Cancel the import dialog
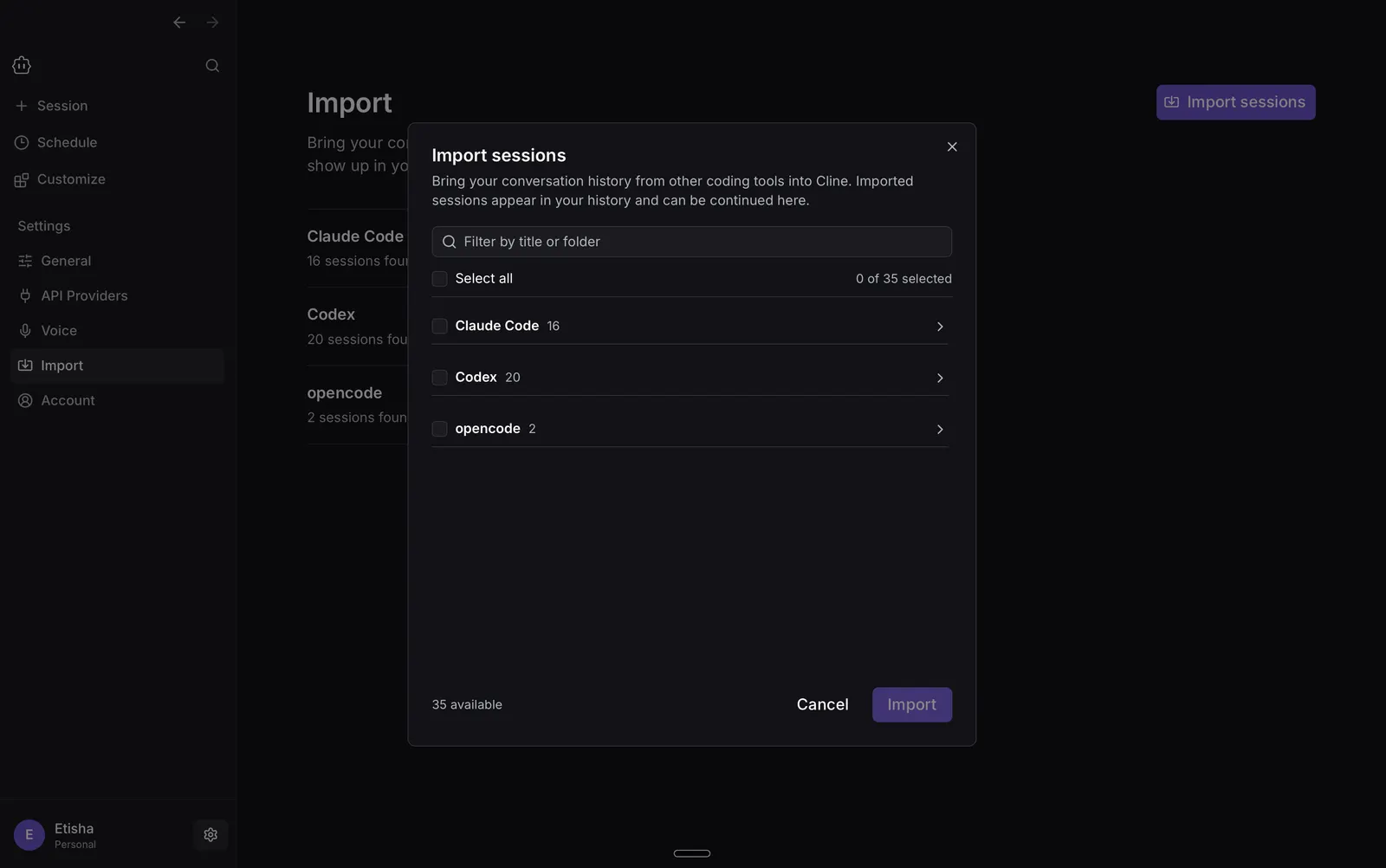 point(822,704)
